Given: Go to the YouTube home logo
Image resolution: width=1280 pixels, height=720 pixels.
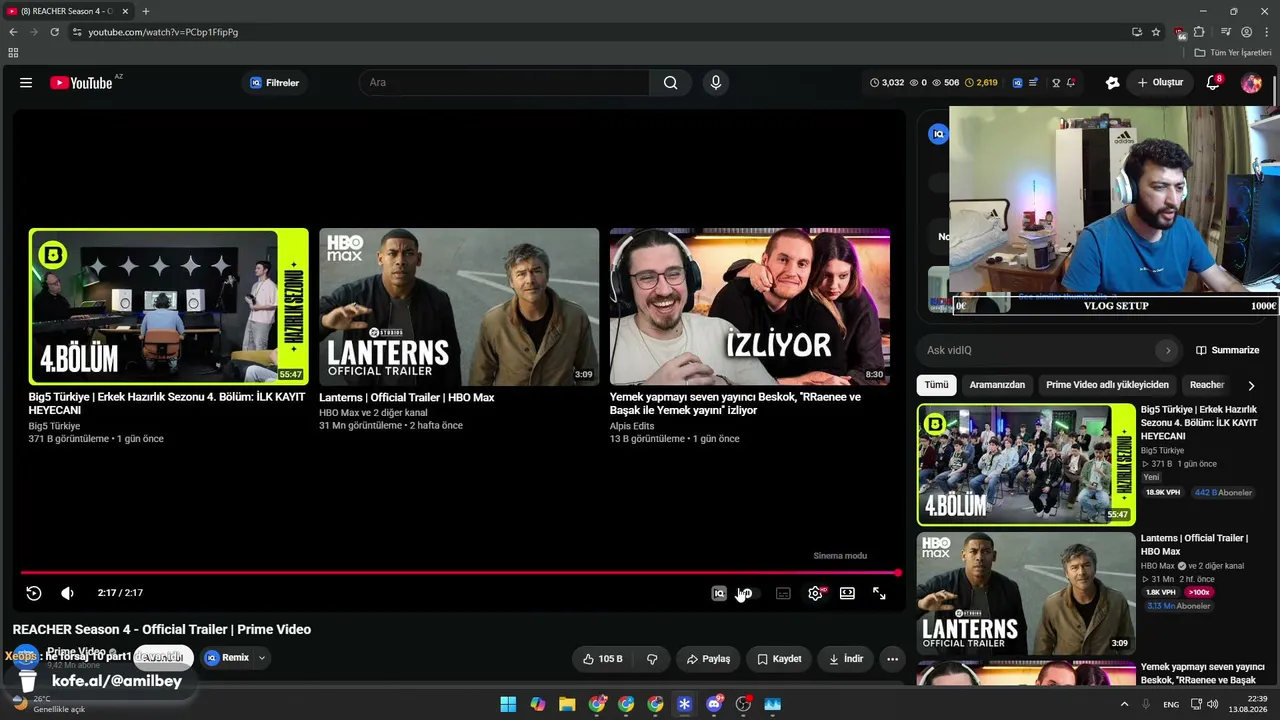Looking at the screenshot, I should click(x=81, y=83).
